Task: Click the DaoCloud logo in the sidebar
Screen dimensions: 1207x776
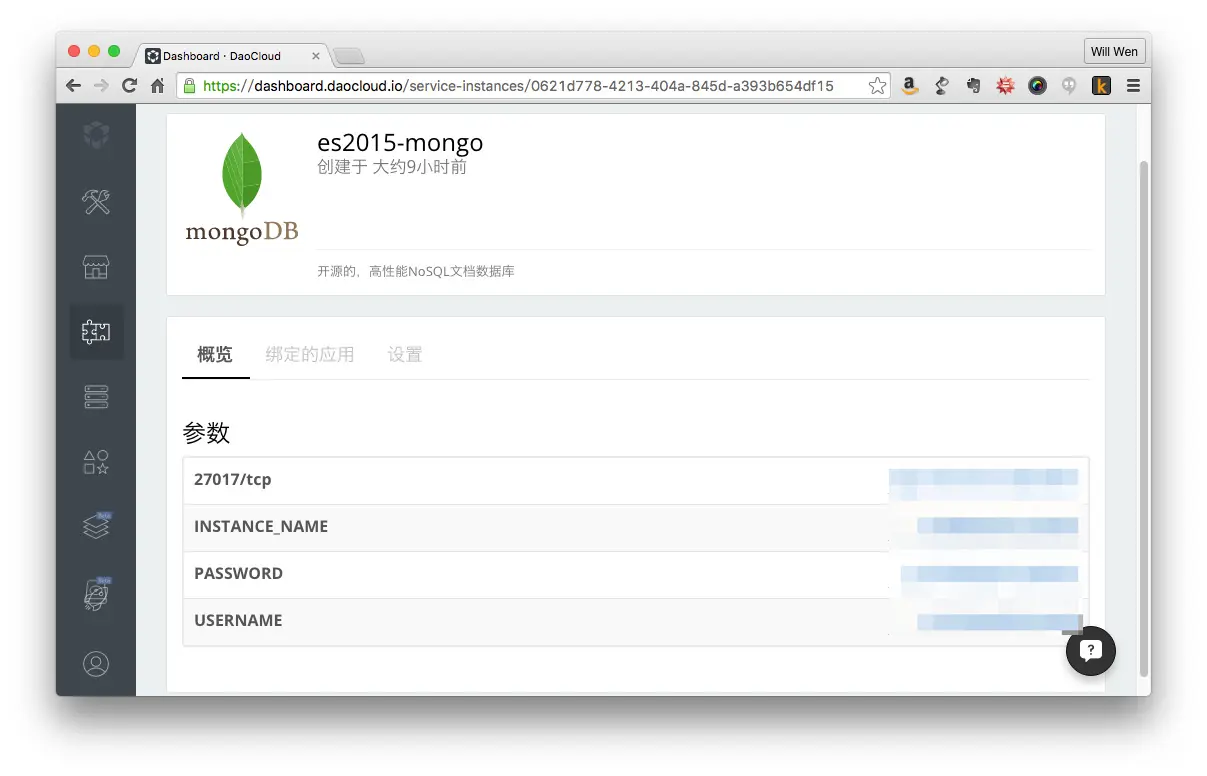Action: pyautogui.click(x=96, y=134)
